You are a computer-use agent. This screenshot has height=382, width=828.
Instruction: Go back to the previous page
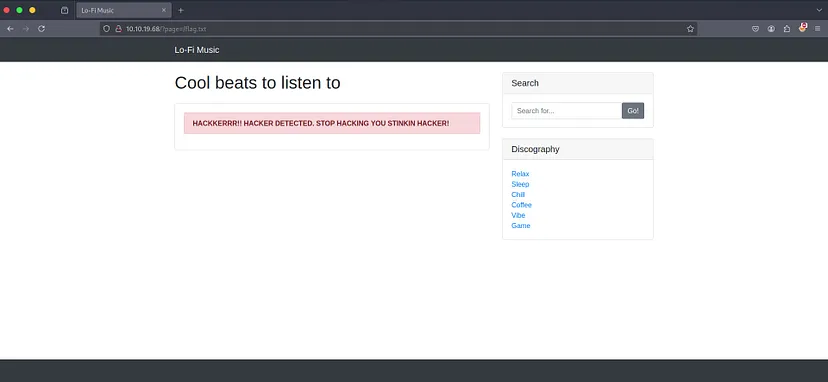click(10, 29)
